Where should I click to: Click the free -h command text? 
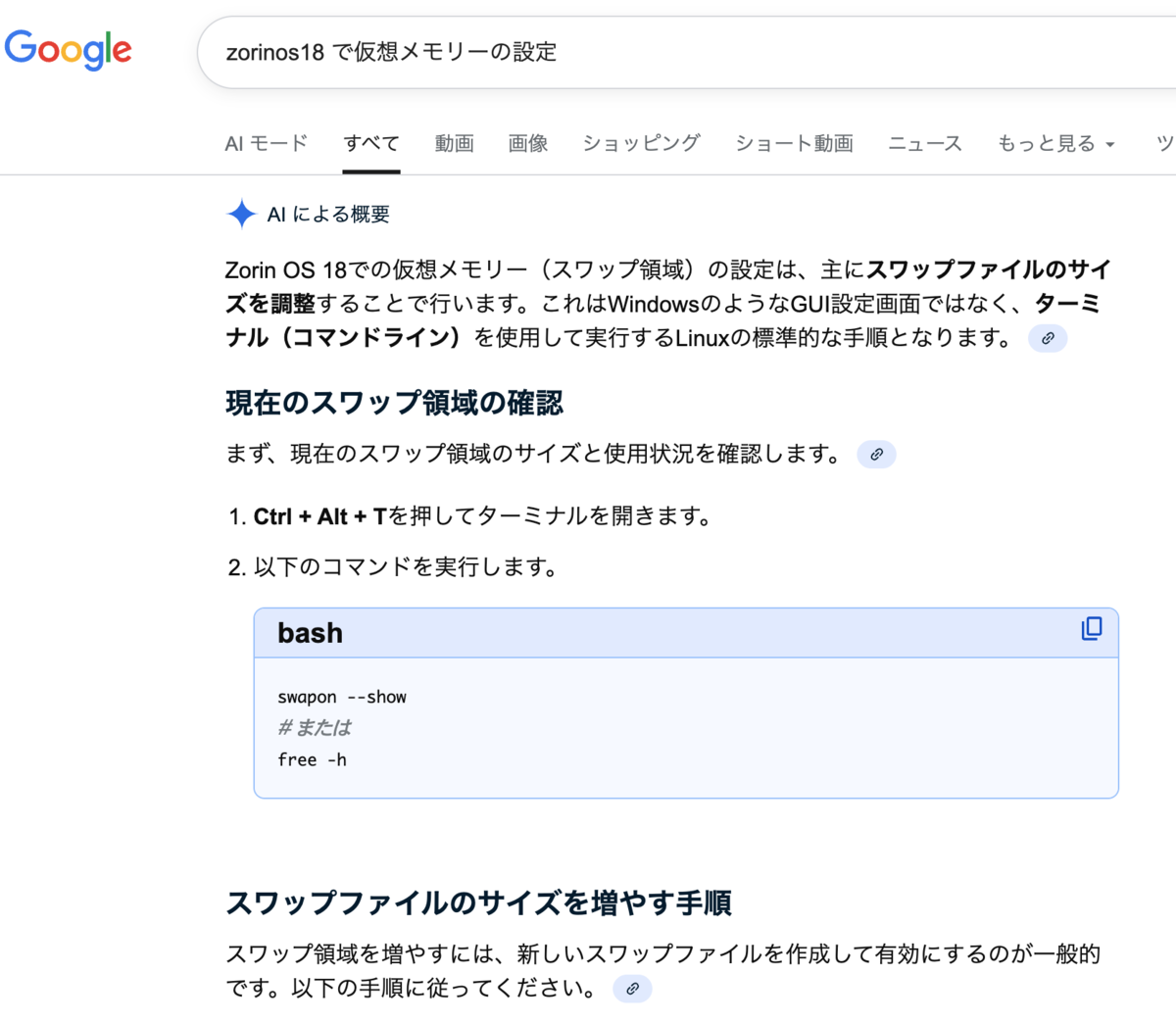pos(312,759)
